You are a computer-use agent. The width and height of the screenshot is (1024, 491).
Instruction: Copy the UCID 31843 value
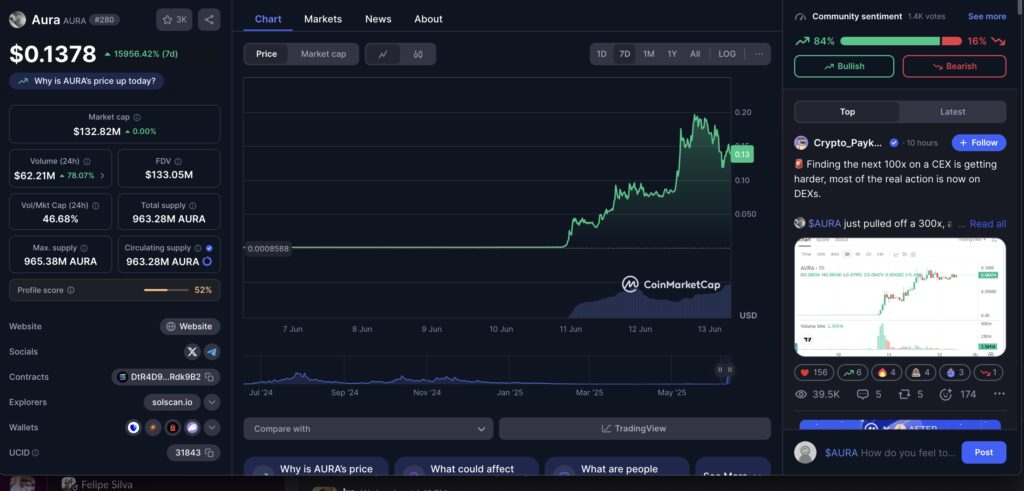click(x=210, y=452)
